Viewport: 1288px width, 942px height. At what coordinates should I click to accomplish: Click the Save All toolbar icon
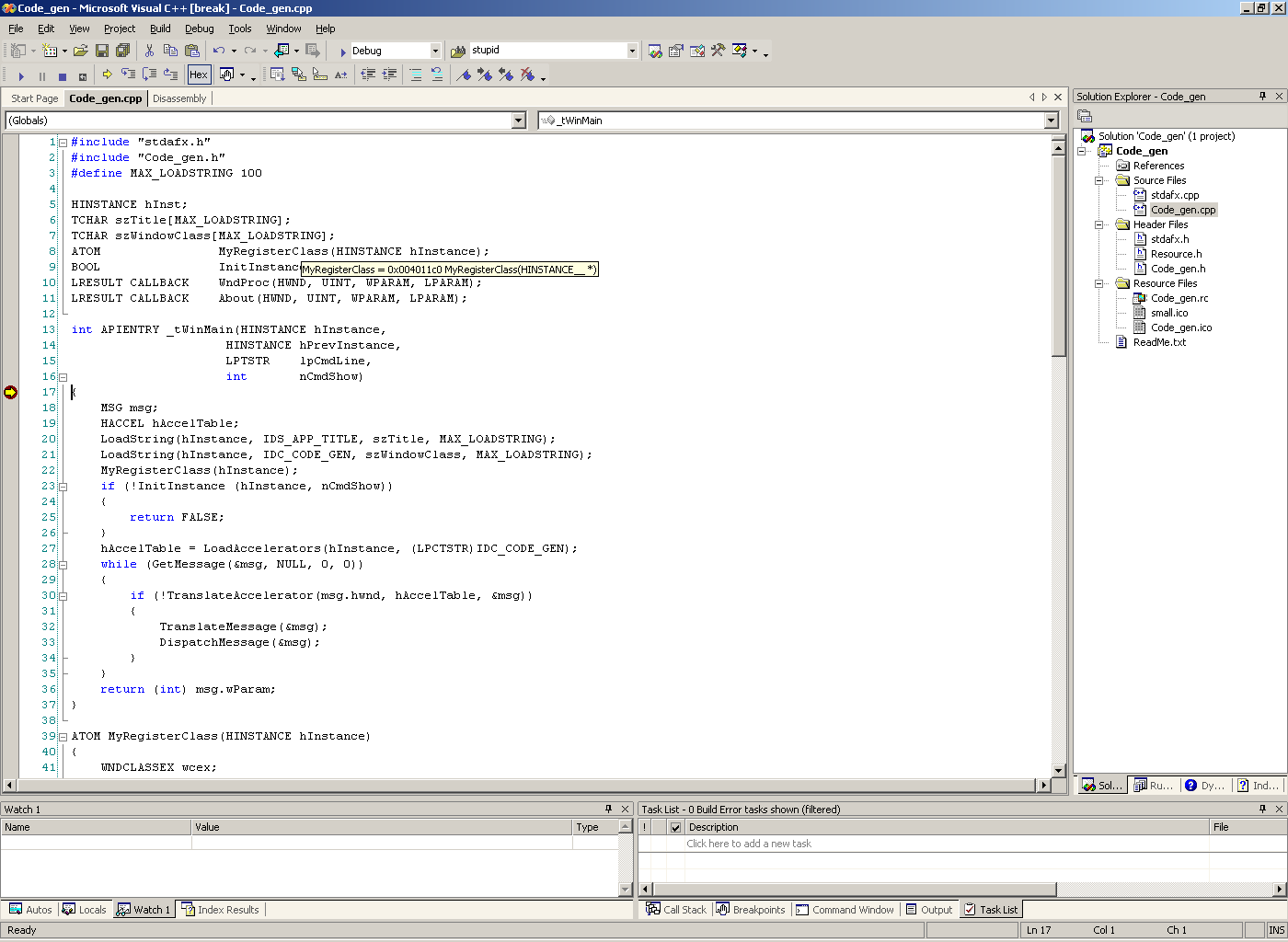pyautogui.click(x=122, y=51)
